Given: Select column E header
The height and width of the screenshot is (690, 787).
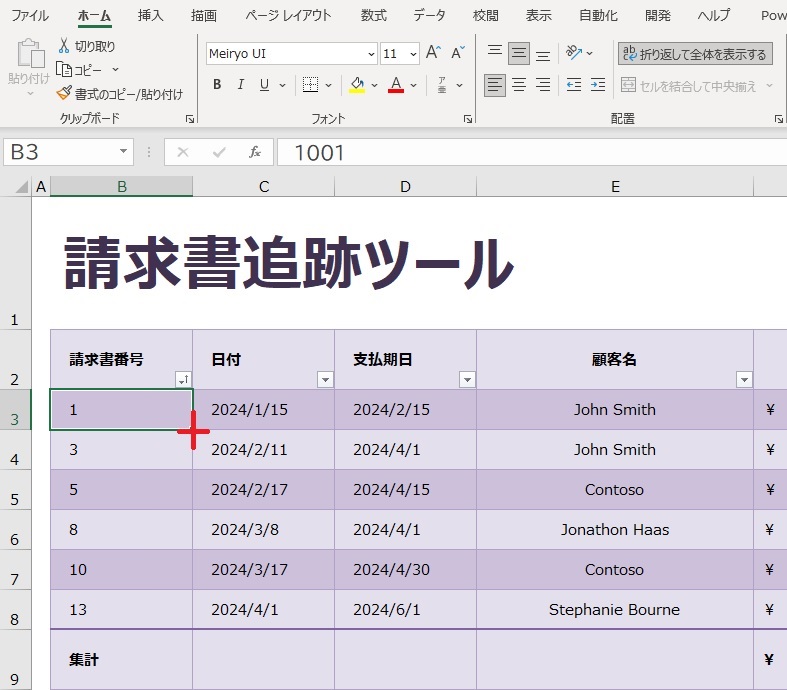Looking at the screenshot, I should tap(615, 187).
